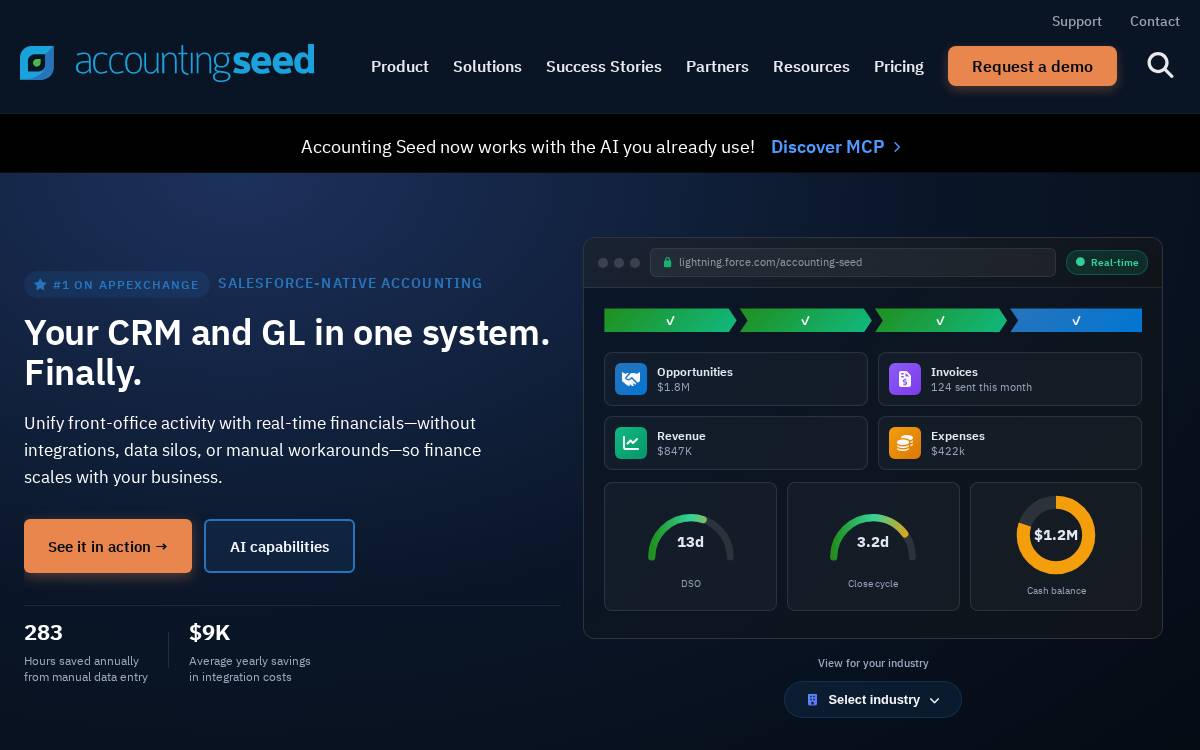
Task: Open the Resources menu
Action: click(811, 66)
